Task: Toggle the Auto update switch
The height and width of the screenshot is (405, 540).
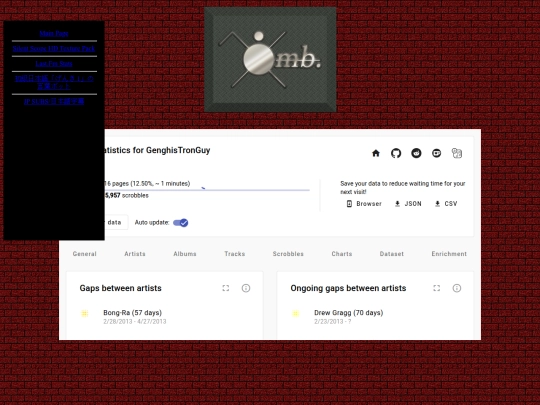Action: (180, 223)
